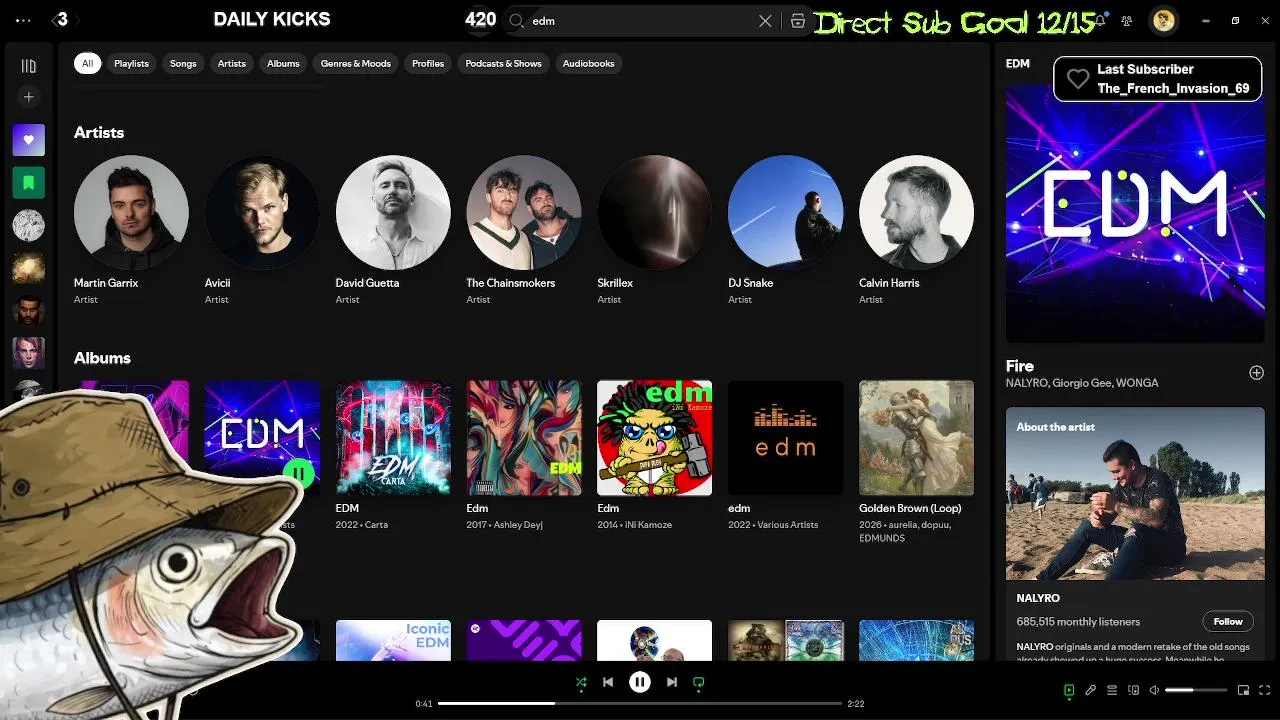
Task: Open the About the artist card photo
Action: pyautogui.click(x=1135, y=494)
